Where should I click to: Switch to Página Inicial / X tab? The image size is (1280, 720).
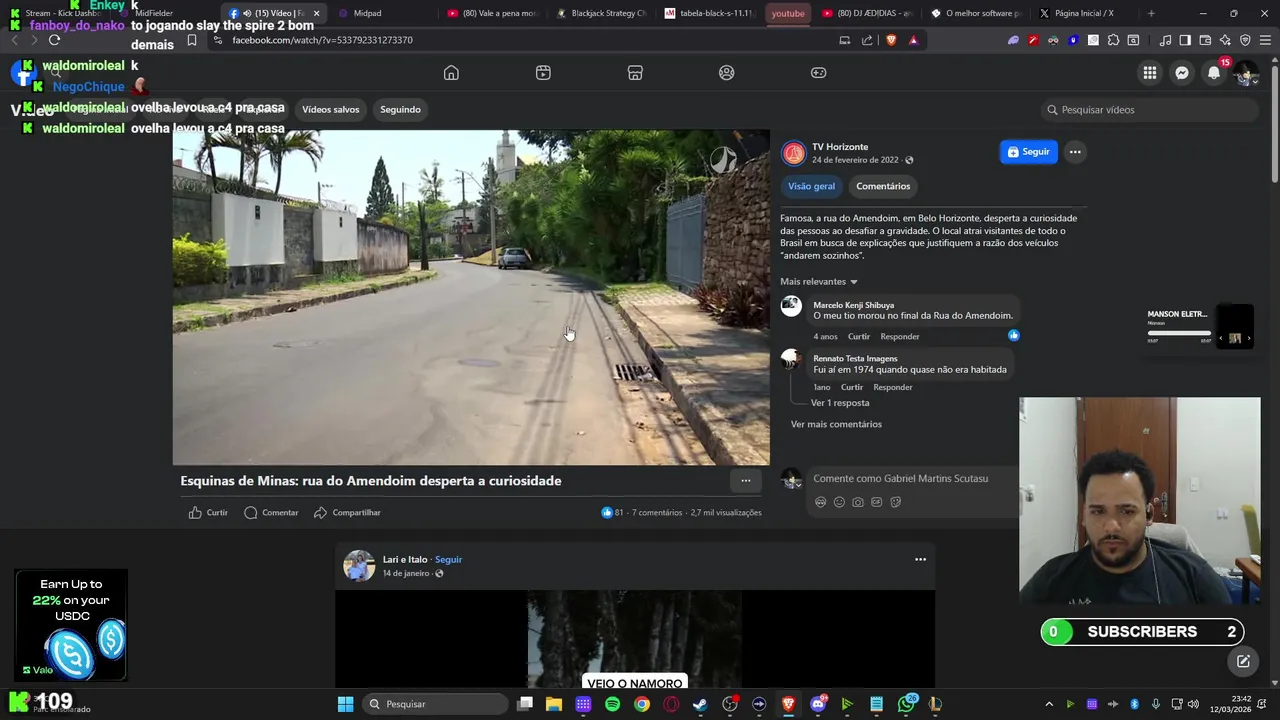coord(1083,13)
